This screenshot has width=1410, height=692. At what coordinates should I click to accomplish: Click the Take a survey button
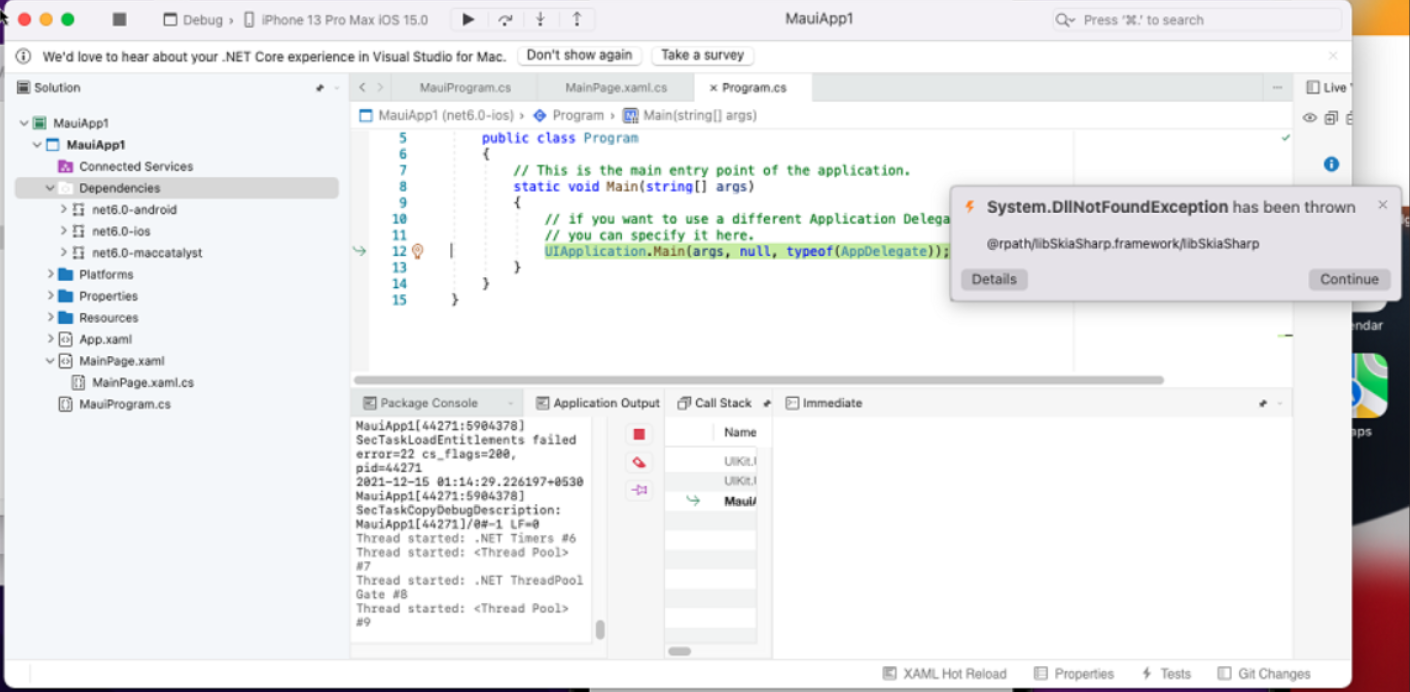[x=701, y=55]
